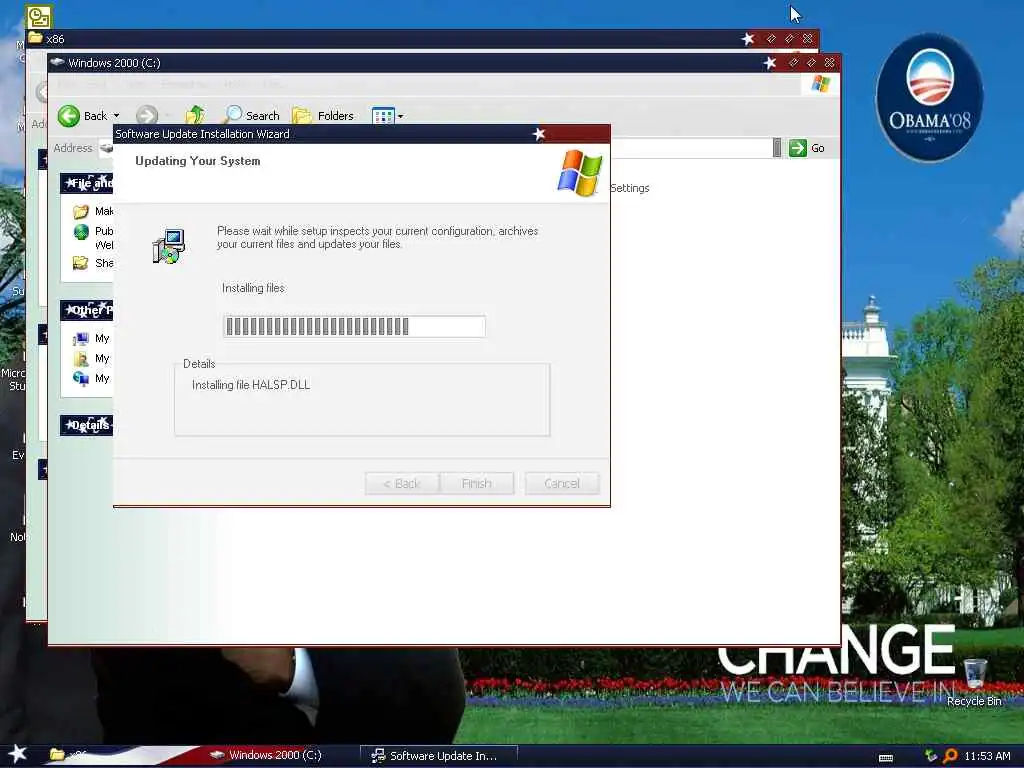This screenshot has height=768, width=1024.
Task: Click the Installing files progress bar
Action: [354, 326]
